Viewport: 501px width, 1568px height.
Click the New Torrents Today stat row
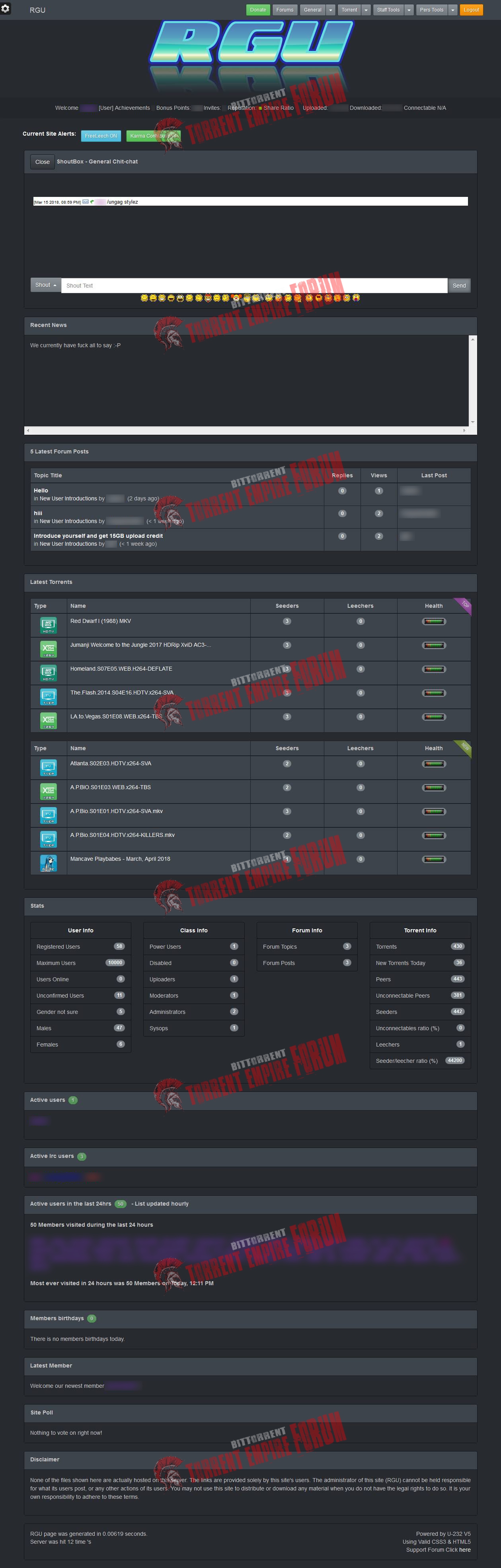click(420, 963)
